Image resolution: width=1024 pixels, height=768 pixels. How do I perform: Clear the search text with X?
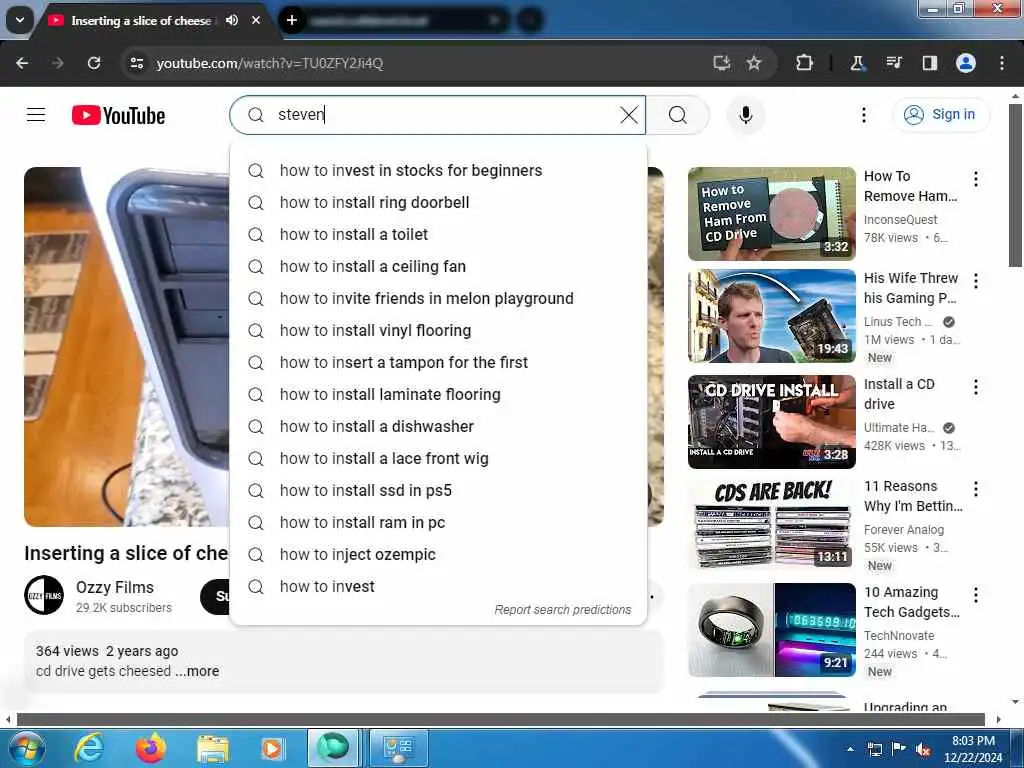pos(629,115)
